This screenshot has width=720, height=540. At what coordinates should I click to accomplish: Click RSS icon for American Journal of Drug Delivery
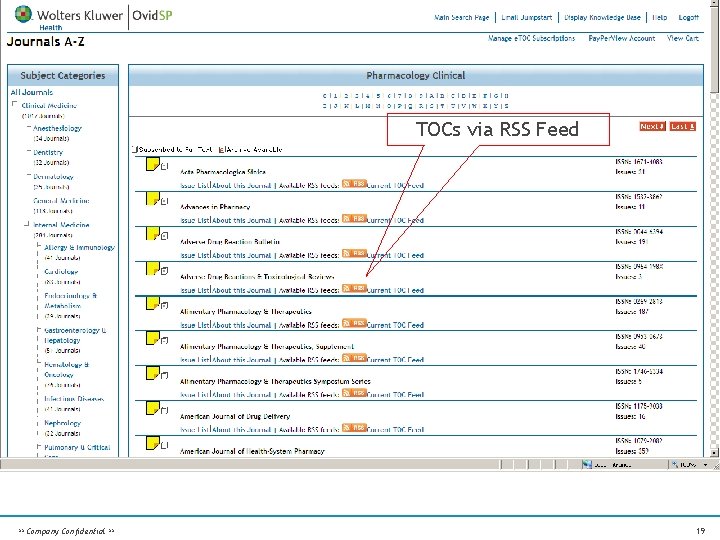354,428
